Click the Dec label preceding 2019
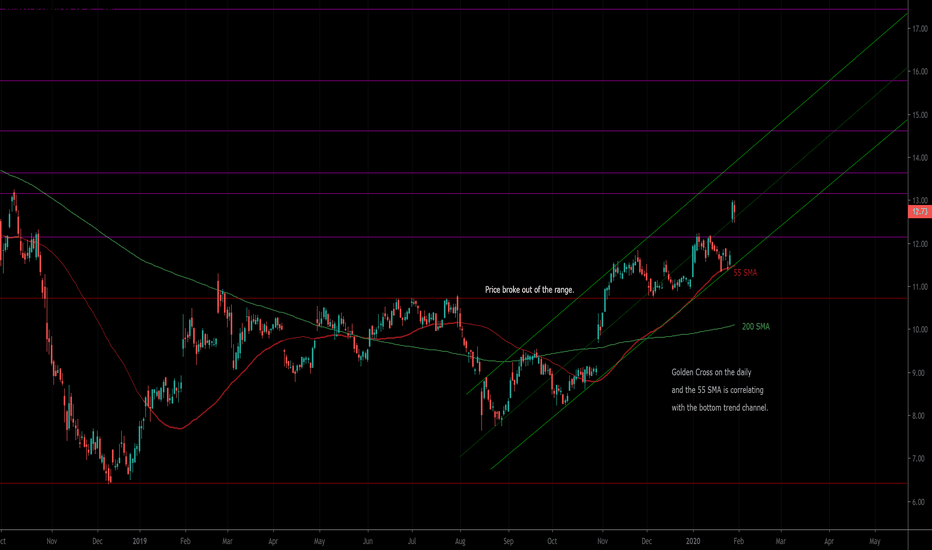This screenshot has height=550, width=932. 97,541
